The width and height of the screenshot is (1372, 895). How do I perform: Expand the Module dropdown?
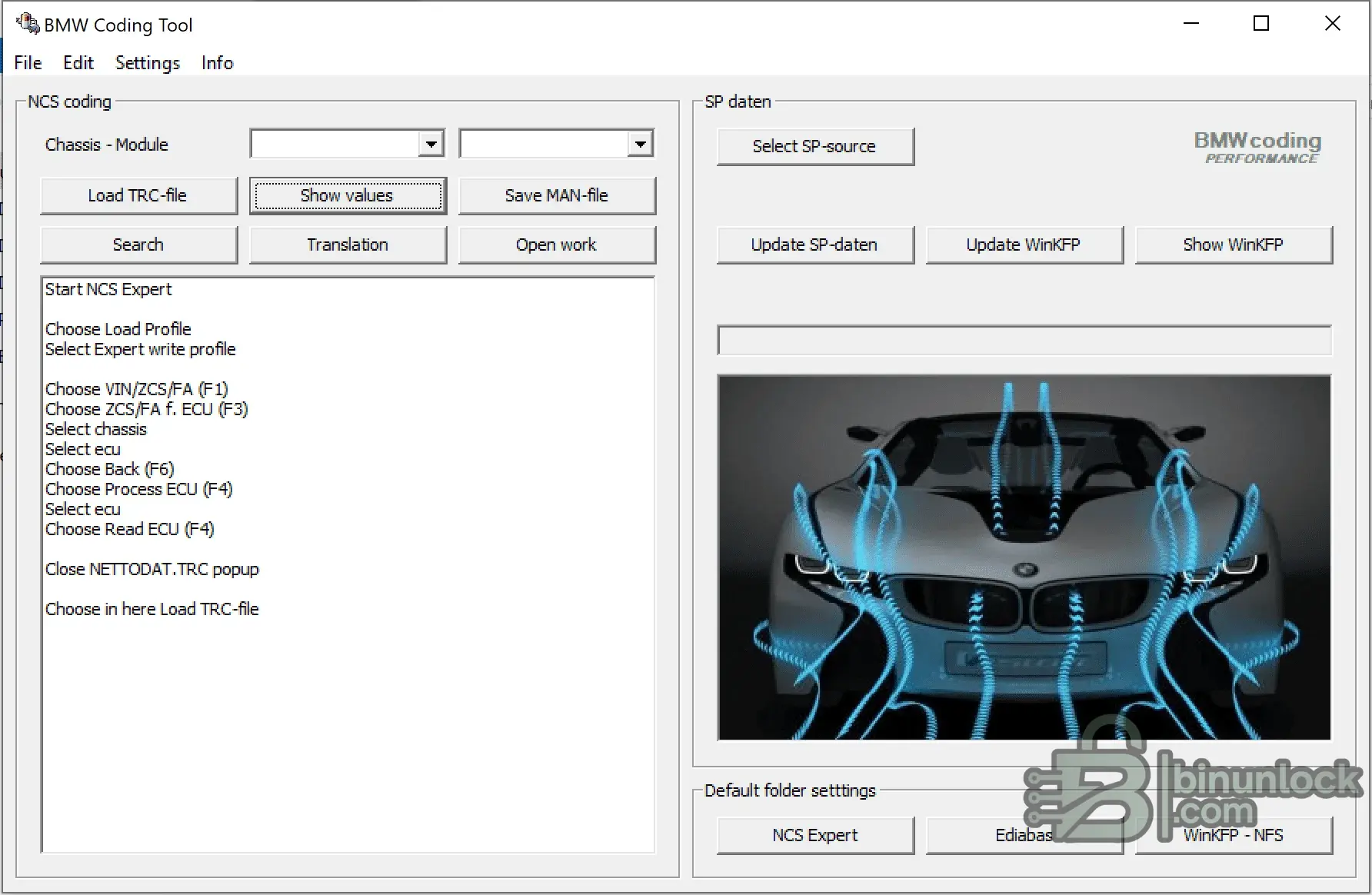641,144
